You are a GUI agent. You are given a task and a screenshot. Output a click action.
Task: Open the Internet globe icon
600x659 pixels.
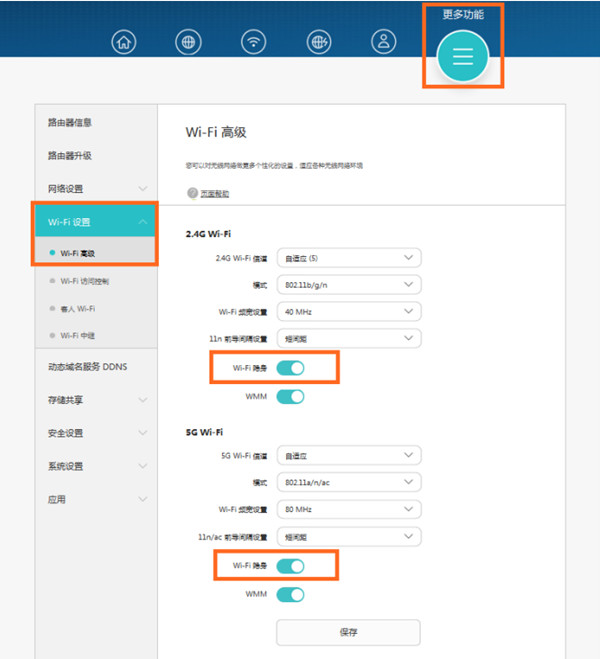point(188,42)
